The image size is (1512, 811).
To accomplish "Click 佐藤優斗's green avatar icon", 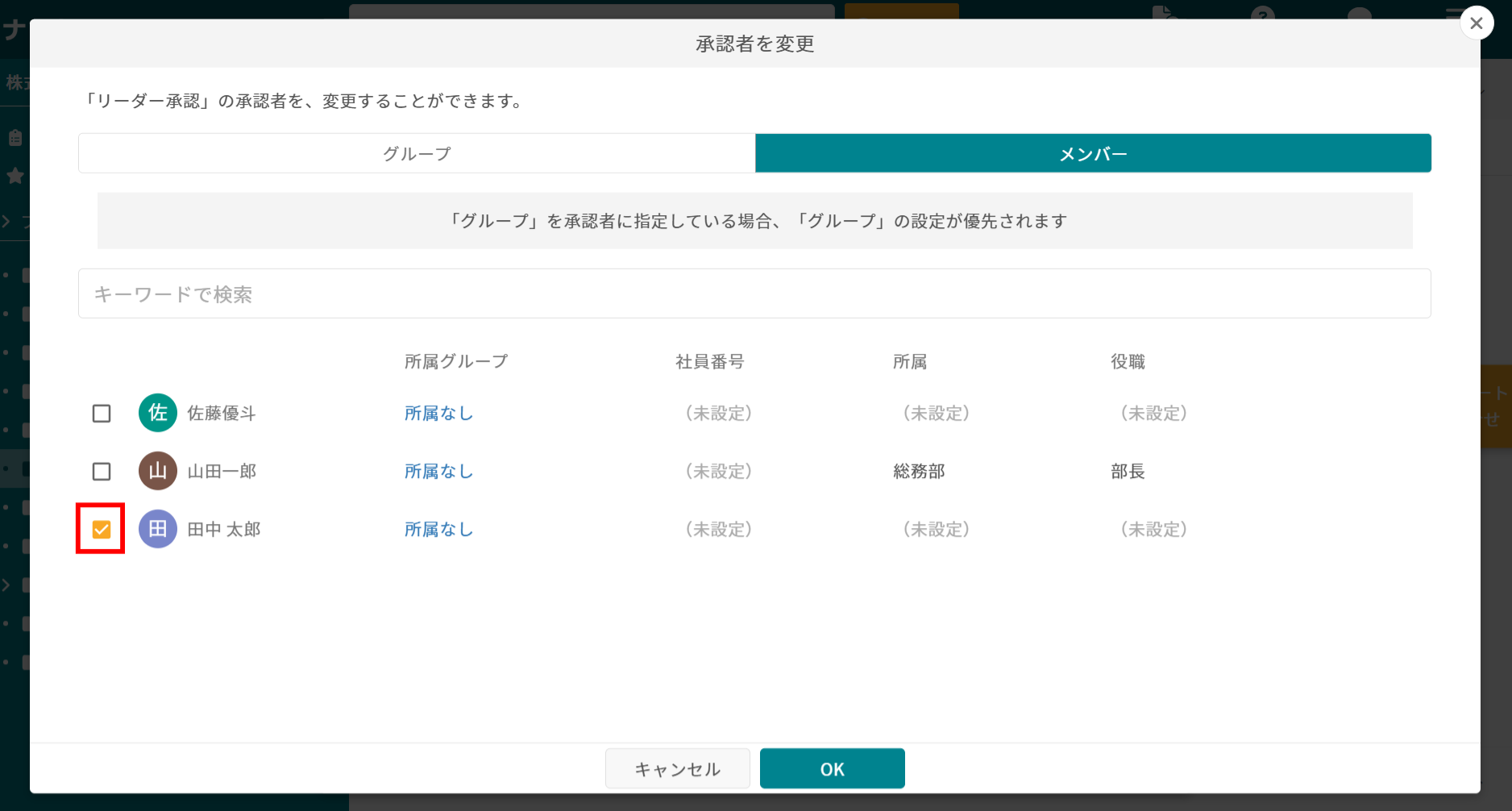I will pyautogui.click(x=158, y=413).
